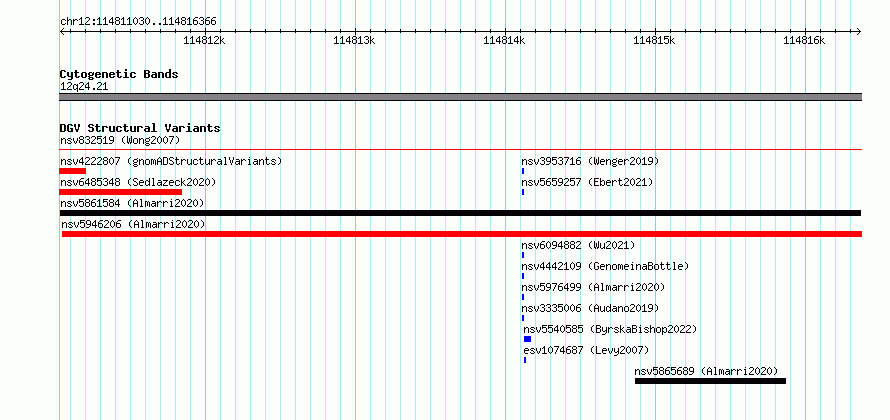
Task: Click the blue block under nsv5540585
Action: [528, 339]
